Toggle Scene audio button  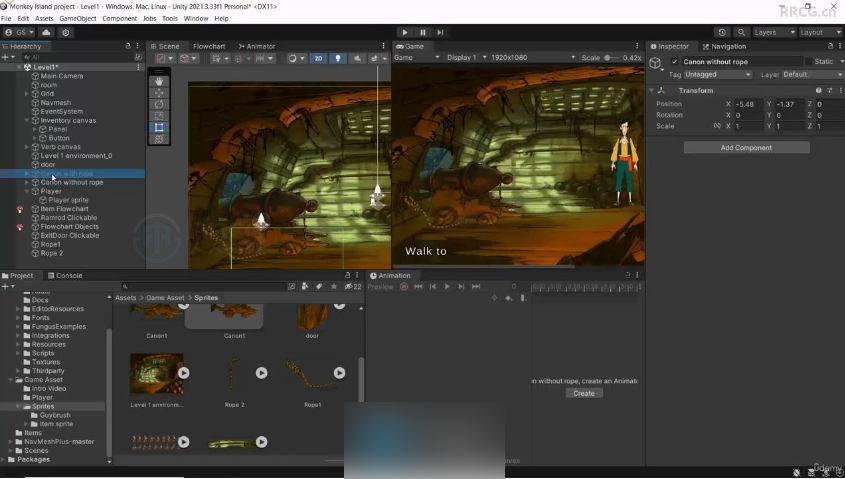tap(357, 58)
